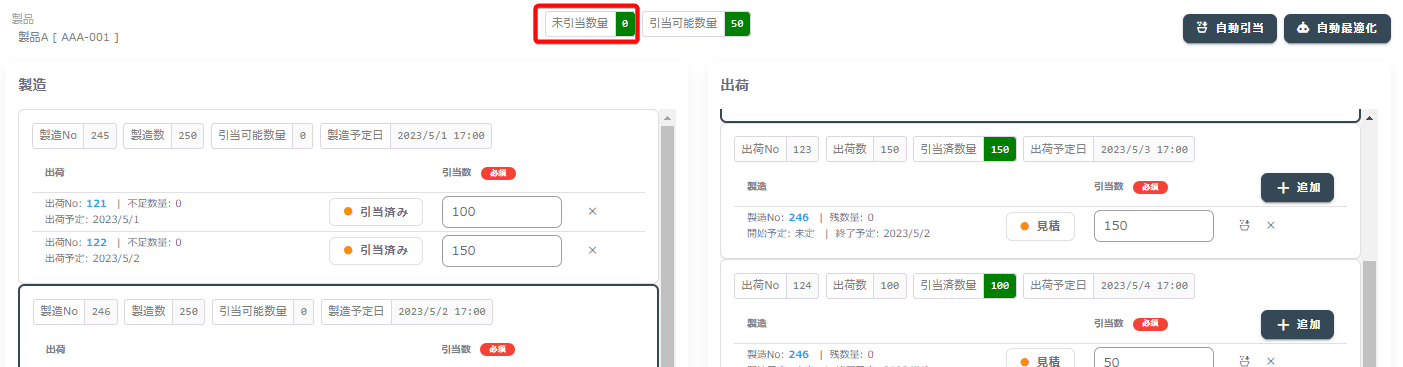The height and width of the screenshot is (367, 1403).
Task: Click 出荷予定日 2023/5/3 17:00 tag
Action: coord(1108,150)
